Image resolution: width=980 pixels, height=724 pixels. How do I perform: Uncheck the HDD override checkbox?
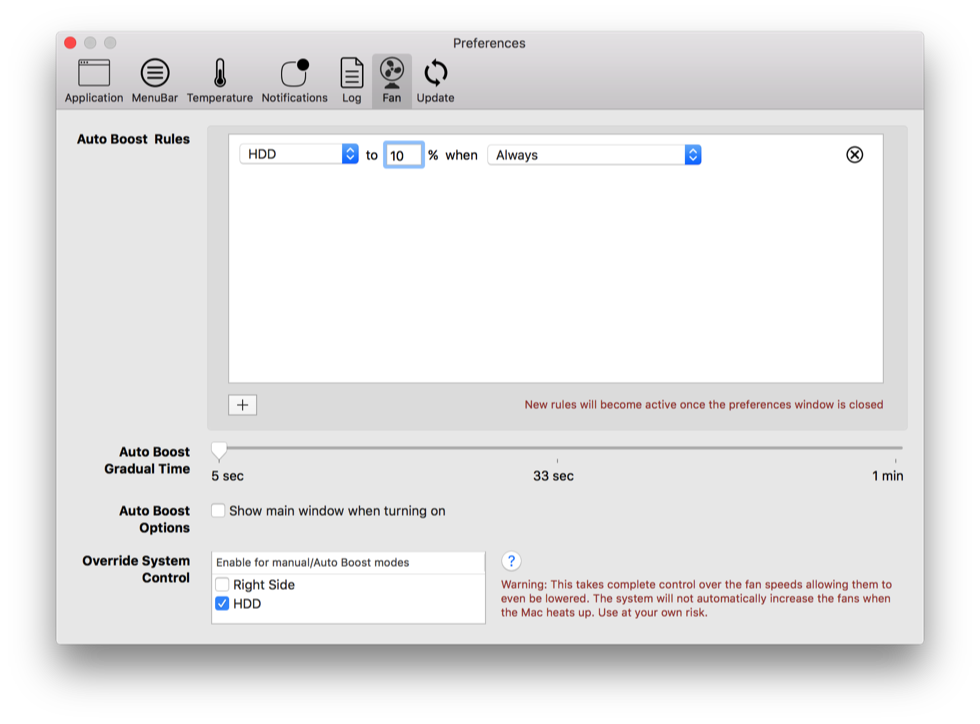click(222, 603)
